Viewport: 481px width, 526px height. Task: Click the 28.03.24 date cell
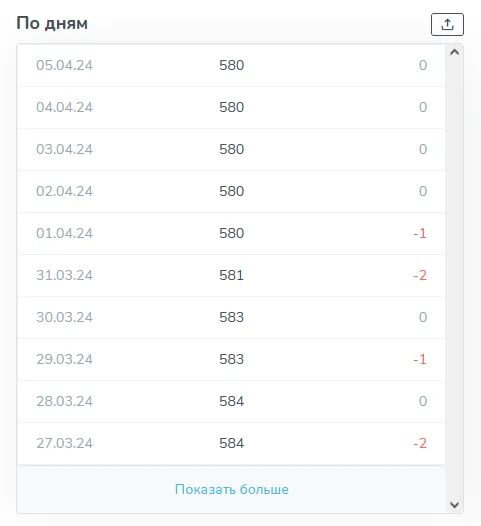64,401
